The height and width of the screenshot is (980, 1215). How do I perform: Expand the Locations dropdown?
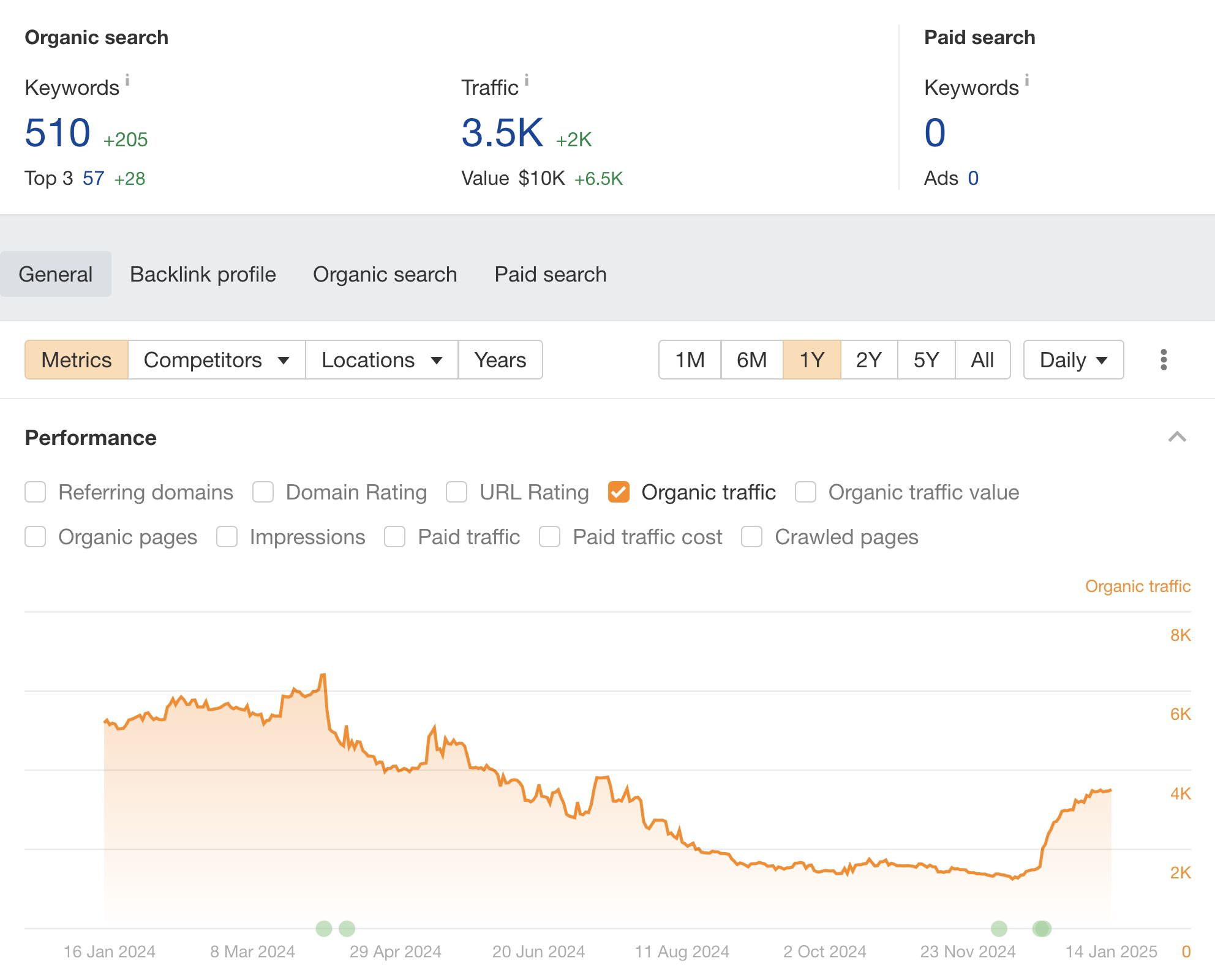pos(382,360)
